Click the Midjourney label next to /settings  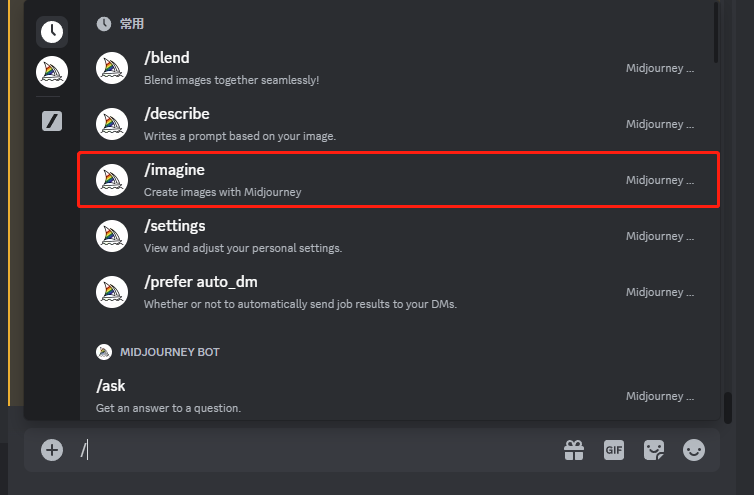tap(660, 236)
